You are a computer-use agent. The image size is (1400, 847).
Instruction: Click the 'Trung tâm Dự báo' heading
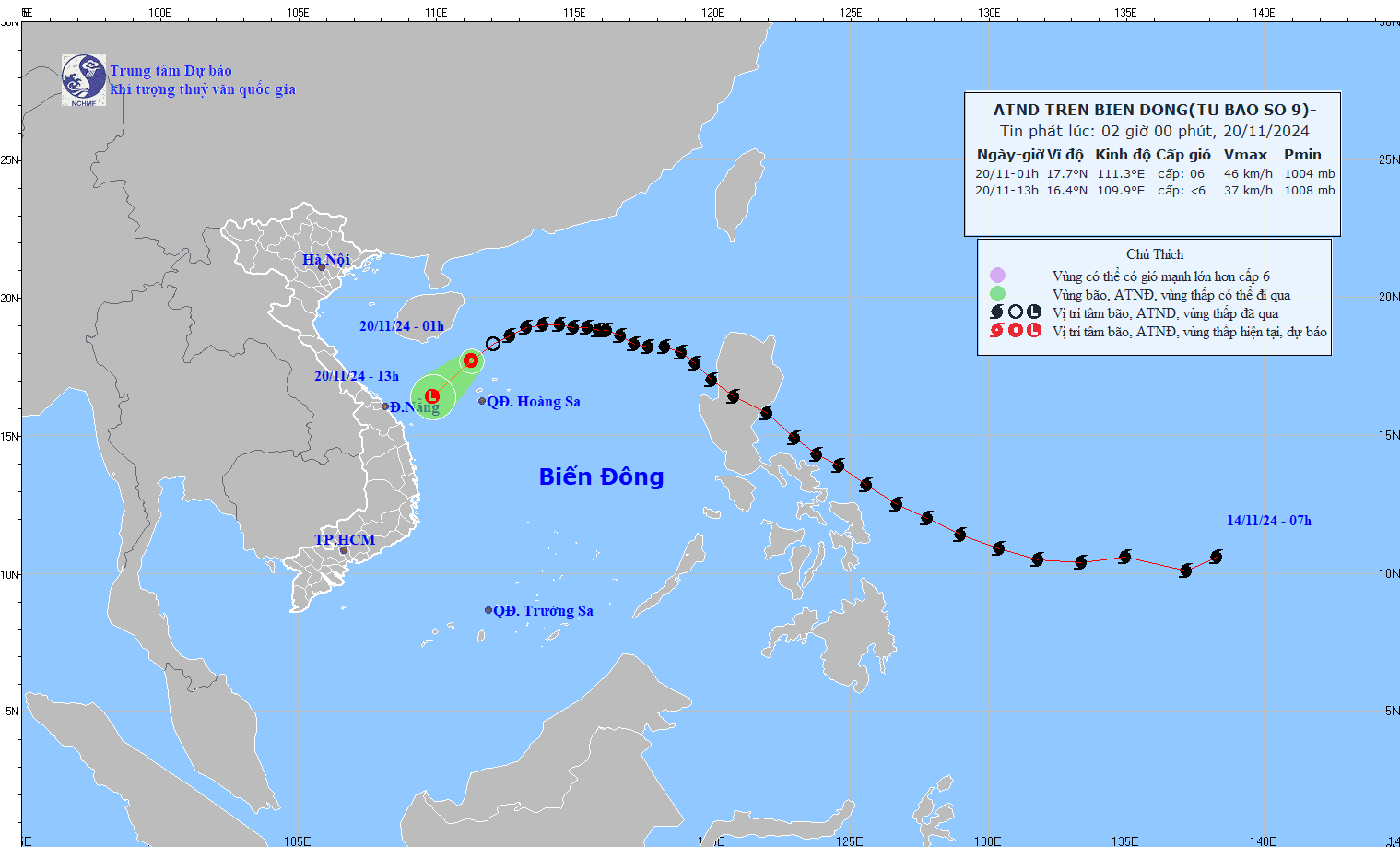[171, 71]
